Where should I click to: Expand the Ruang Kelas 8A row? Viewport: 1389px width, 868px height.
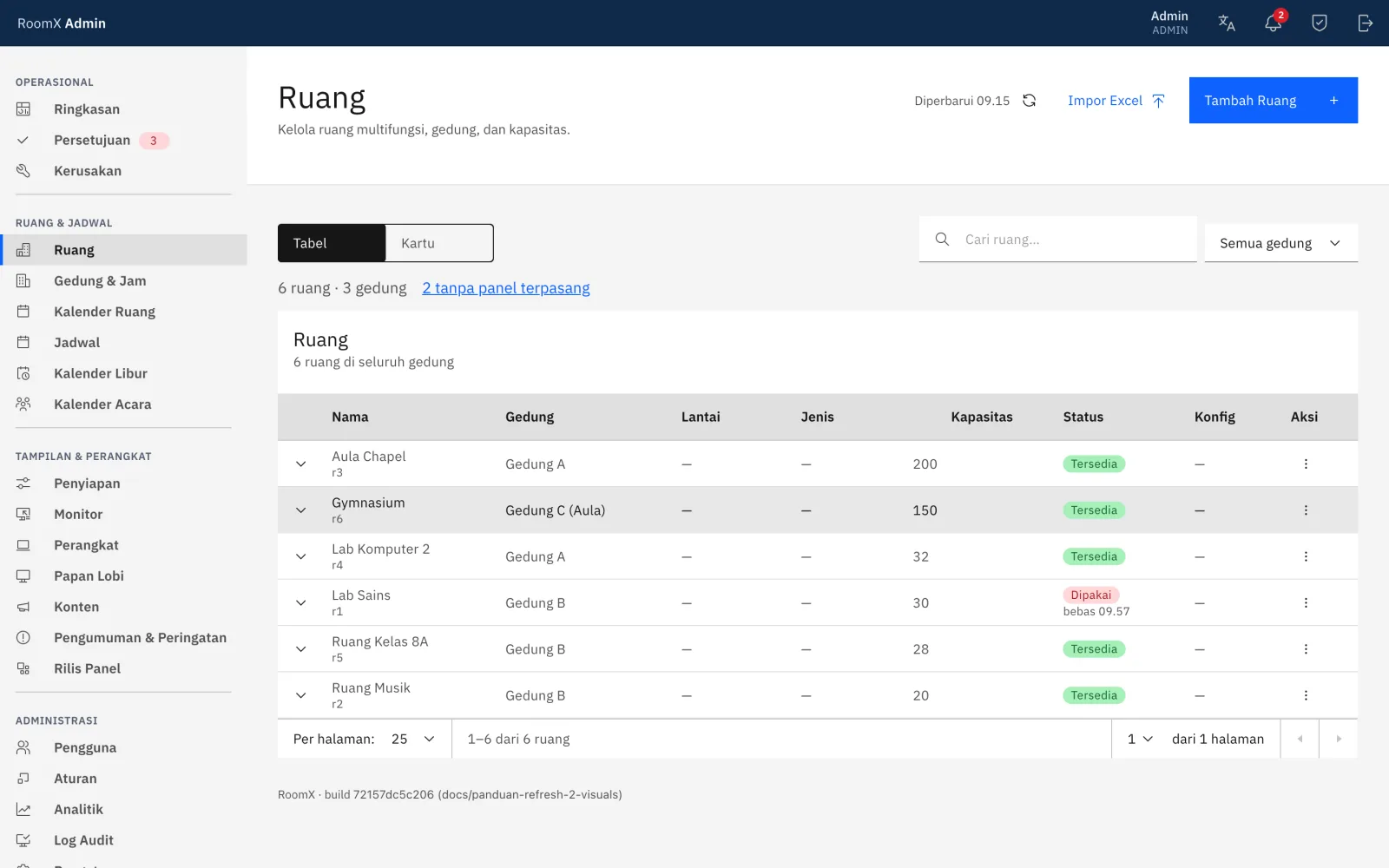[x=301, y=649]
